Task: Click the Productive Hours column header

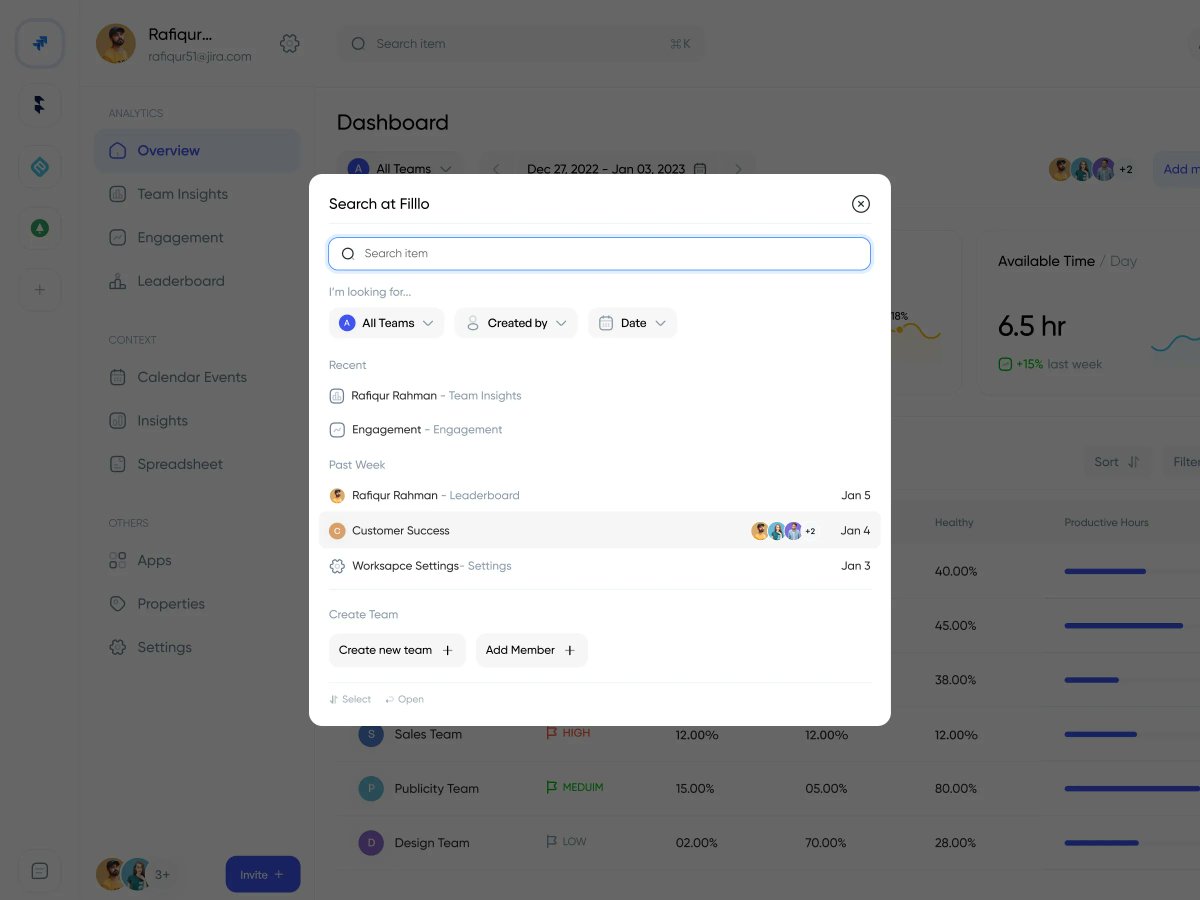Action: [1106, 522]
